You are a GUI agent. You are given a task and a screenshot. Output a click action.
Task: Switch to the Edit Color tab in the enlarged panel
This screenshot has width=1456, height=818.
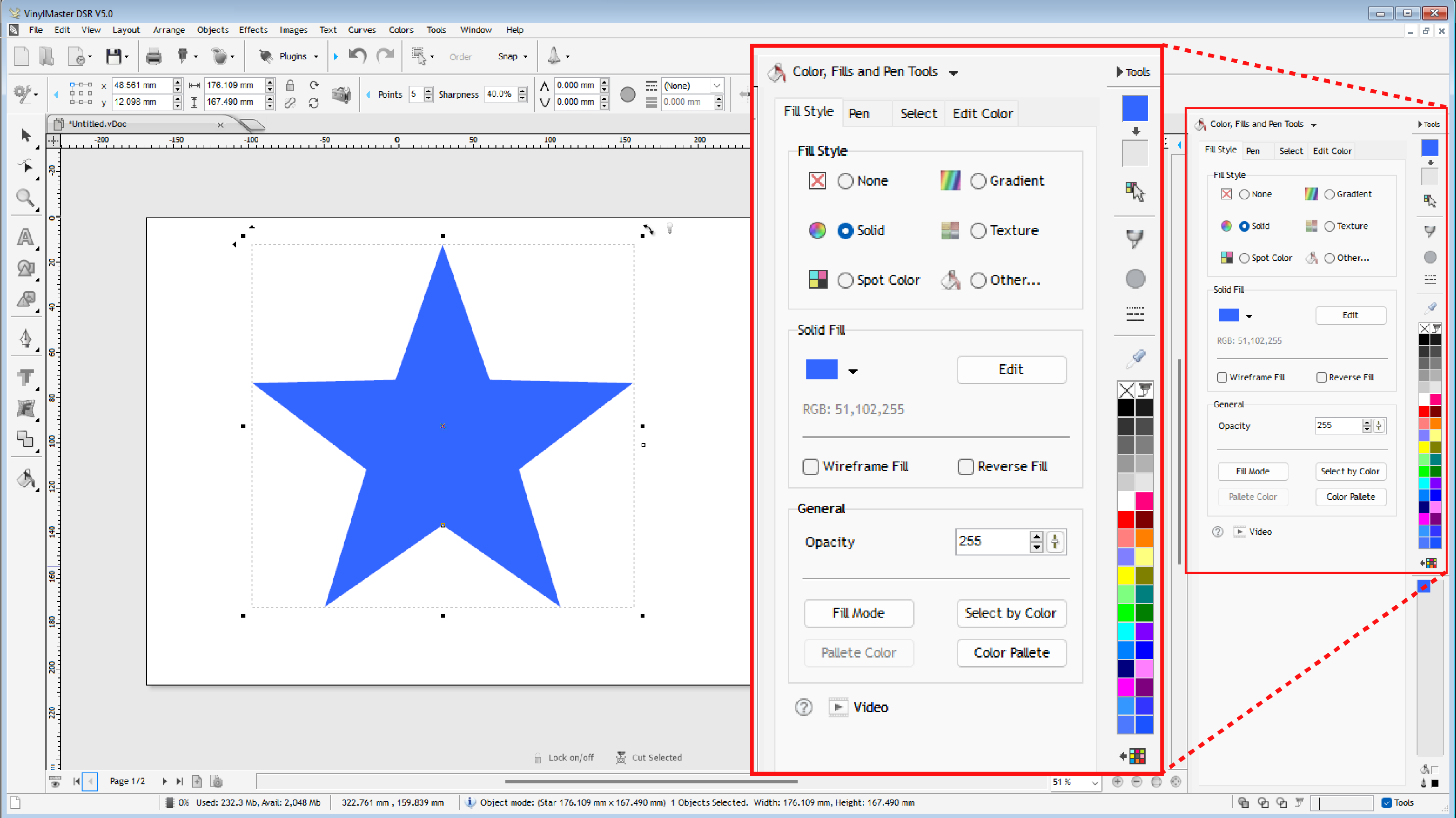point(982,113)
